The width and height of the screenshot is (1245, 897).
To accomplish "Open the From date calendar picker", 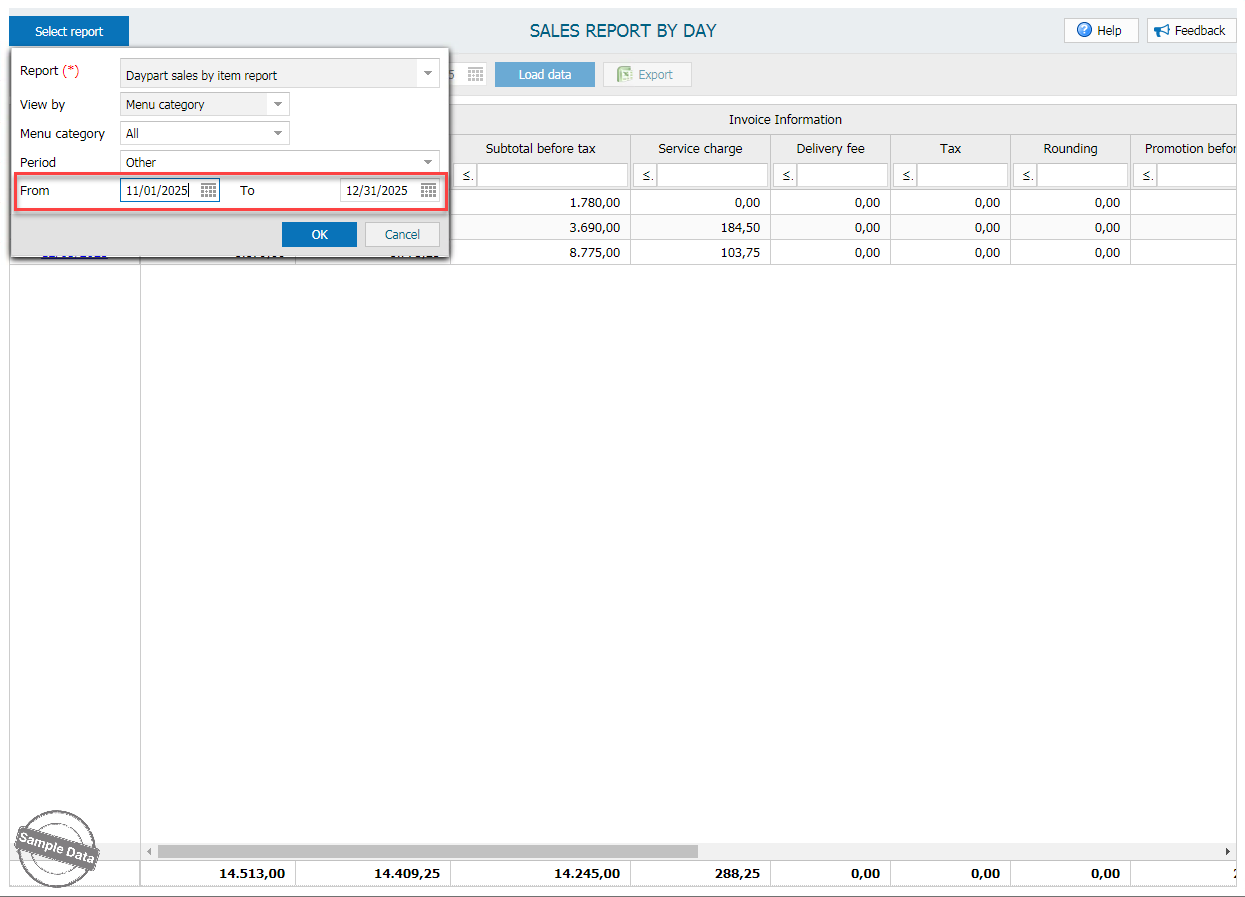I will pyautogui.click(x=208, y=190).
